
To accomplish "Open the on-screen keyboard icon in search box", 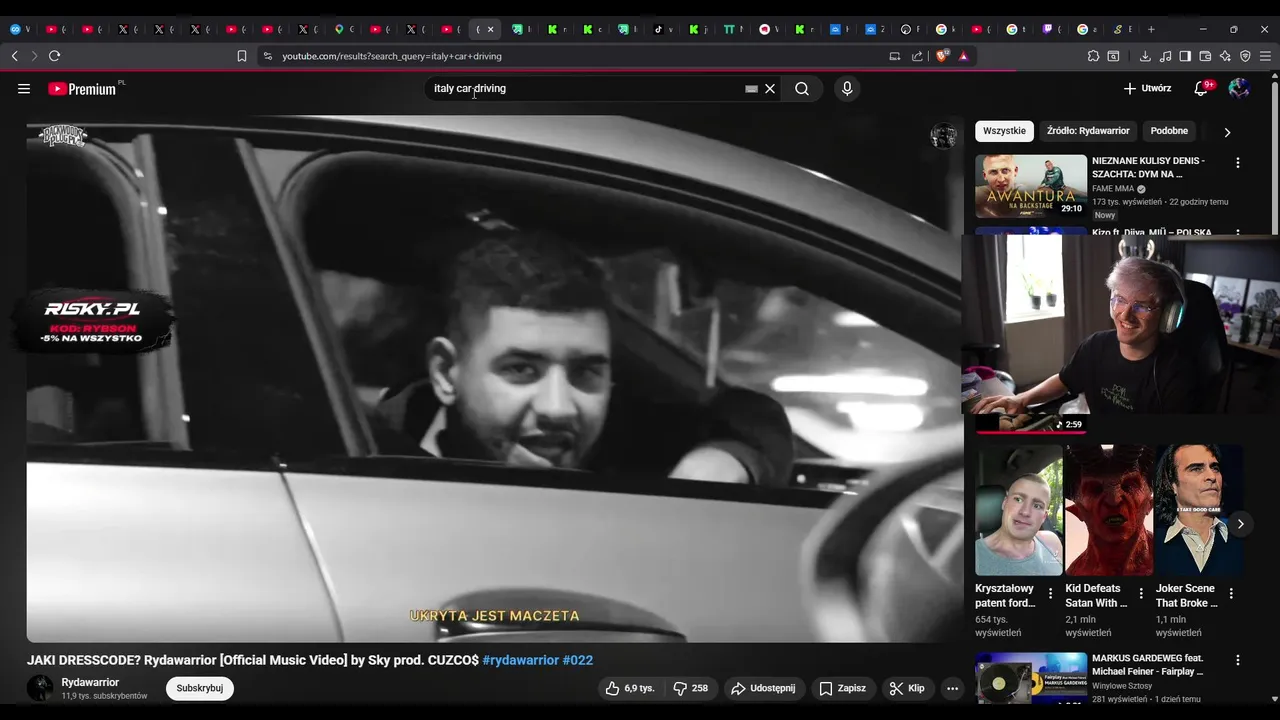I will 751,89.
